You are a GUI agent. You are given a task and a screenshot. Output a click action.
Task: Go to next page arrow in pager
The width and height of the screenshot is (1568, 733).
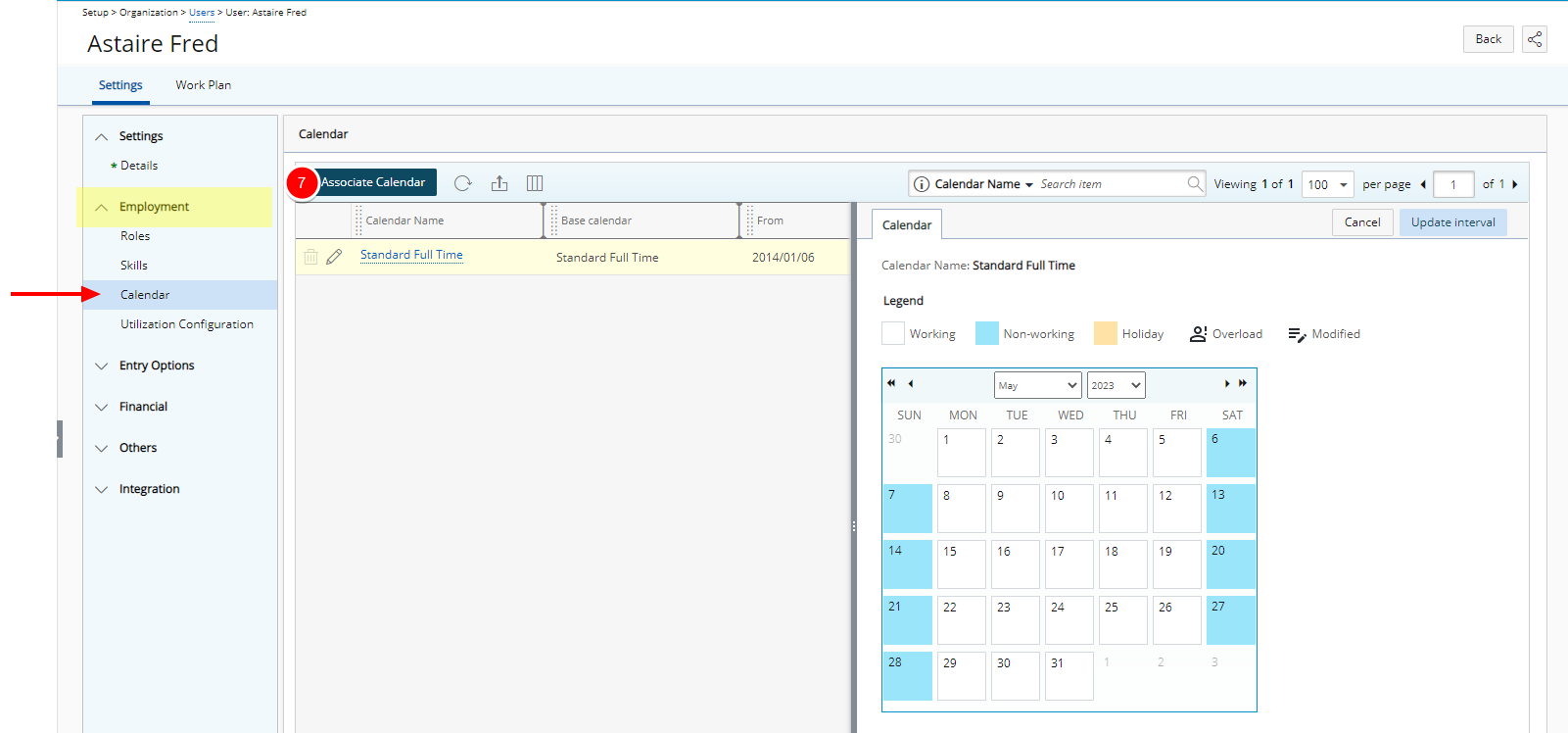1515,184
